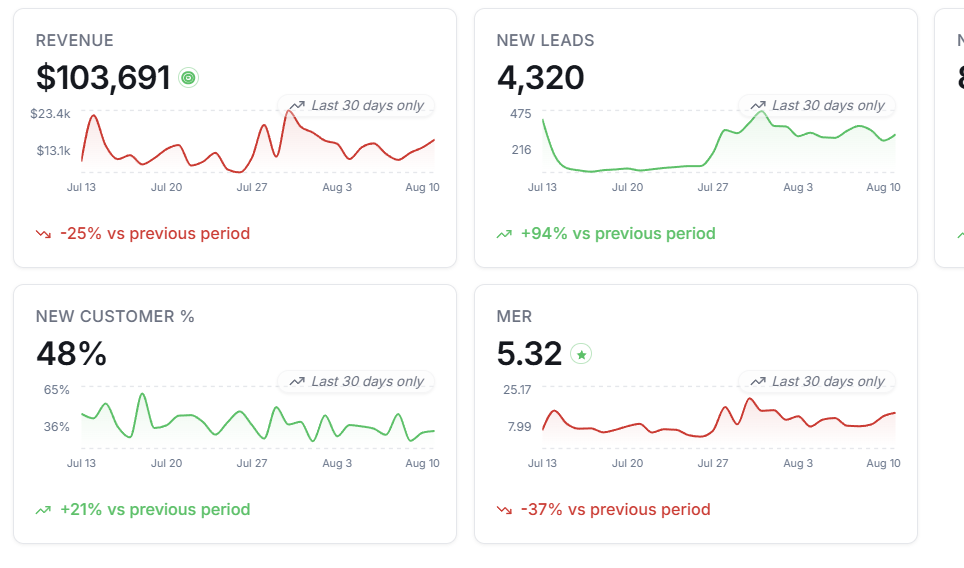This screenshot has height=568, width=964.
Task: Click the Aug 3 marker on New Leads chart
Action: pyautogui.click(x=798, y=187)
